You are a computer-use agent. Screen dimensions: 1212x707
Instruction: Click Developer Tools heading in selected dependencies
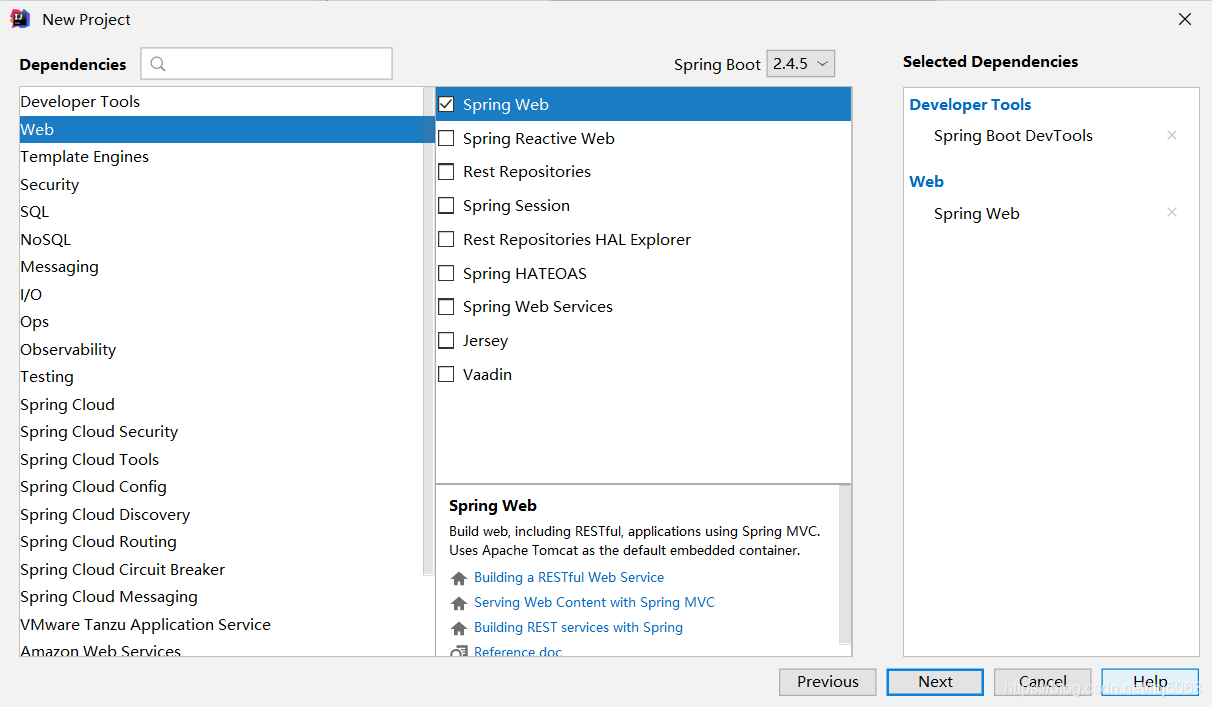point(970,104)
